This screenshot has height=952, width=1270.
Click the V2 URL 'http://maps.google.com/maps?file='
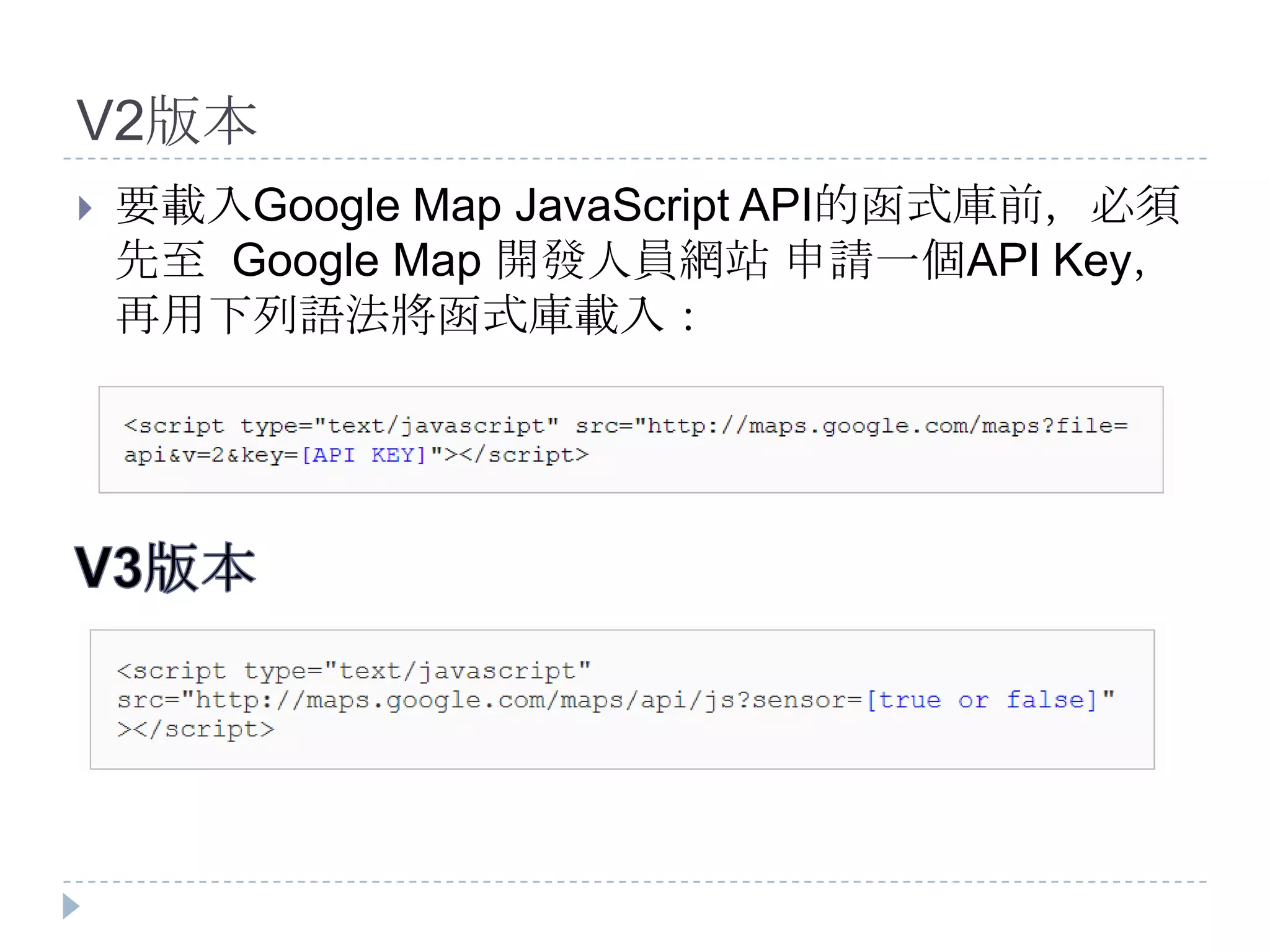tap(888, 426)
